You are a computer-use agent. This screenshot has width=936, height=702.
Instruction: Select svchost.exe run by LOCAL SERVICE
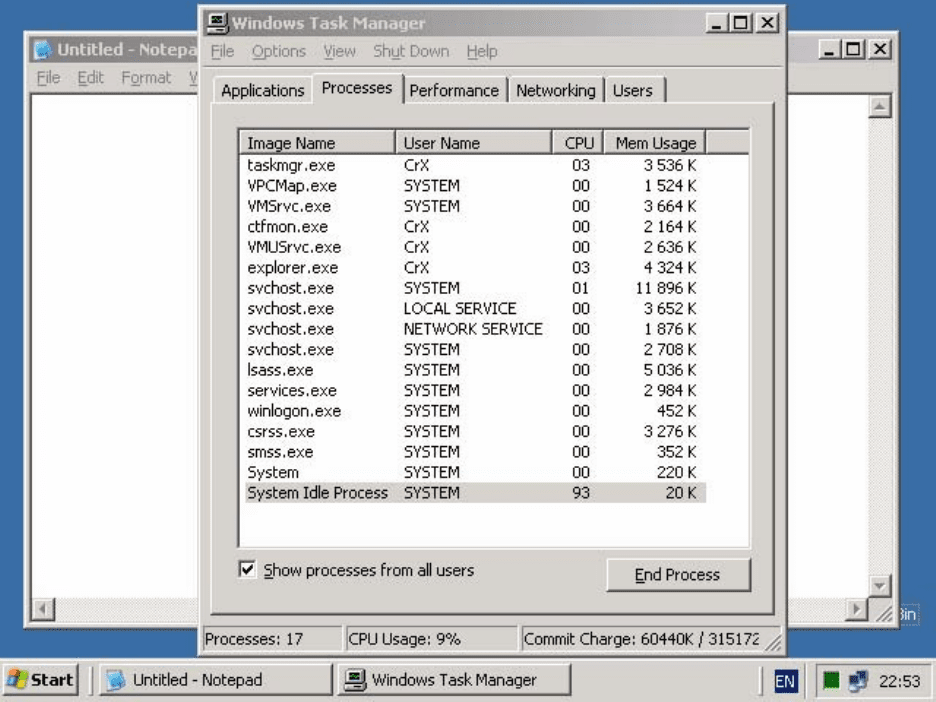tap(475, 309)
